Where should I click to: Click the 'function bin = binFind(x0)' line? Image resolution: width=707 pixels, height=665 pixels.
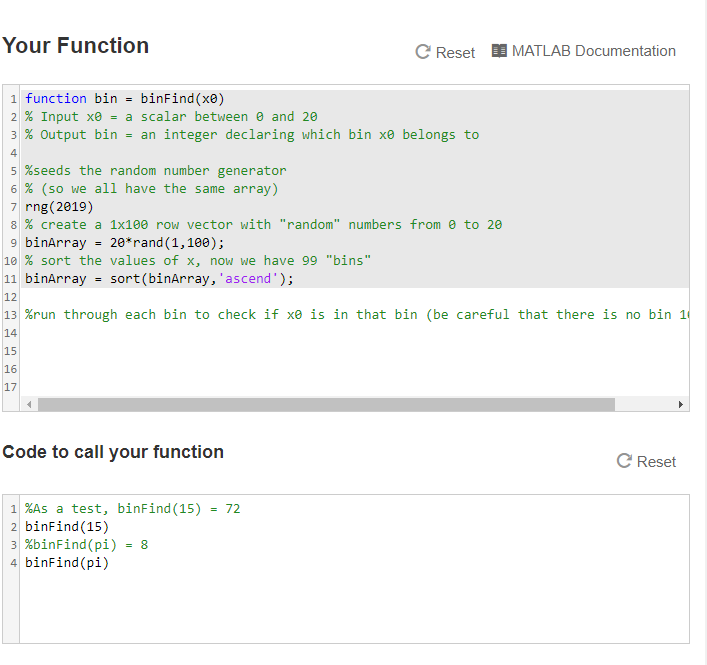124,99
